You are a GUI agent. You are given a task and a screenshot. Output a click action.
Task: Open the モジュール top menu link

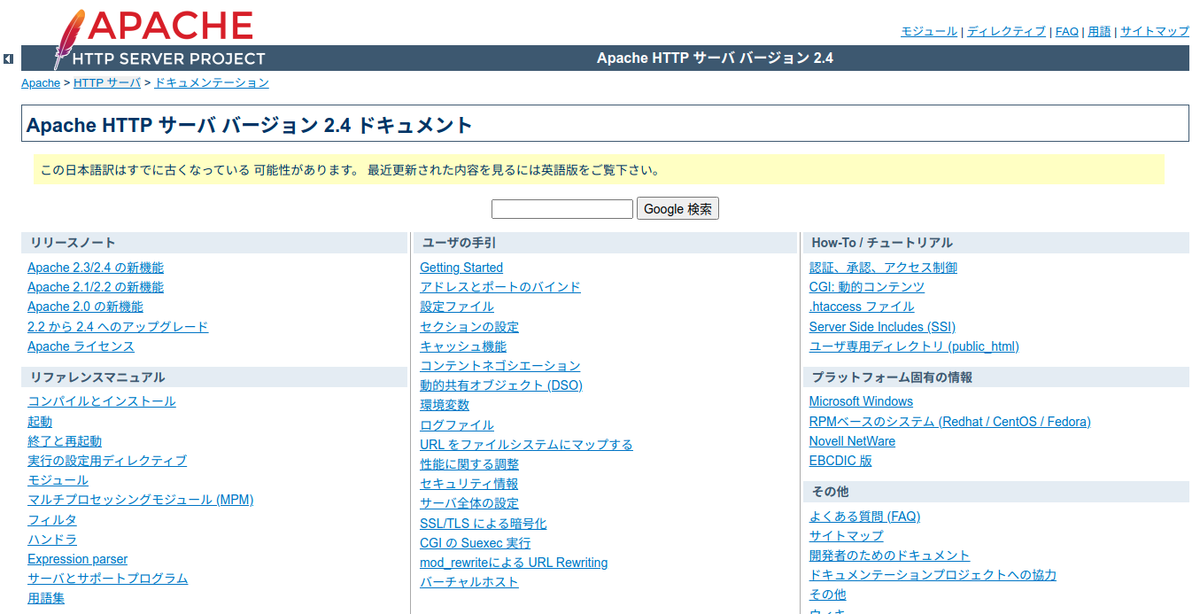click(929, 32)
